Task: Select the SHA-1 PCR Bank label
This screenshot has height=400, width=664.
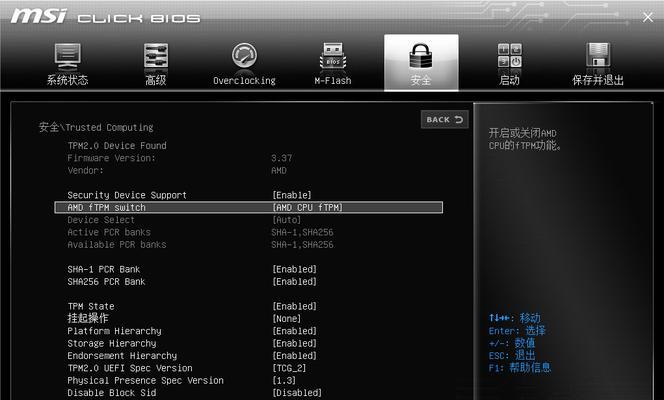Action: click(x=104, y=269)
